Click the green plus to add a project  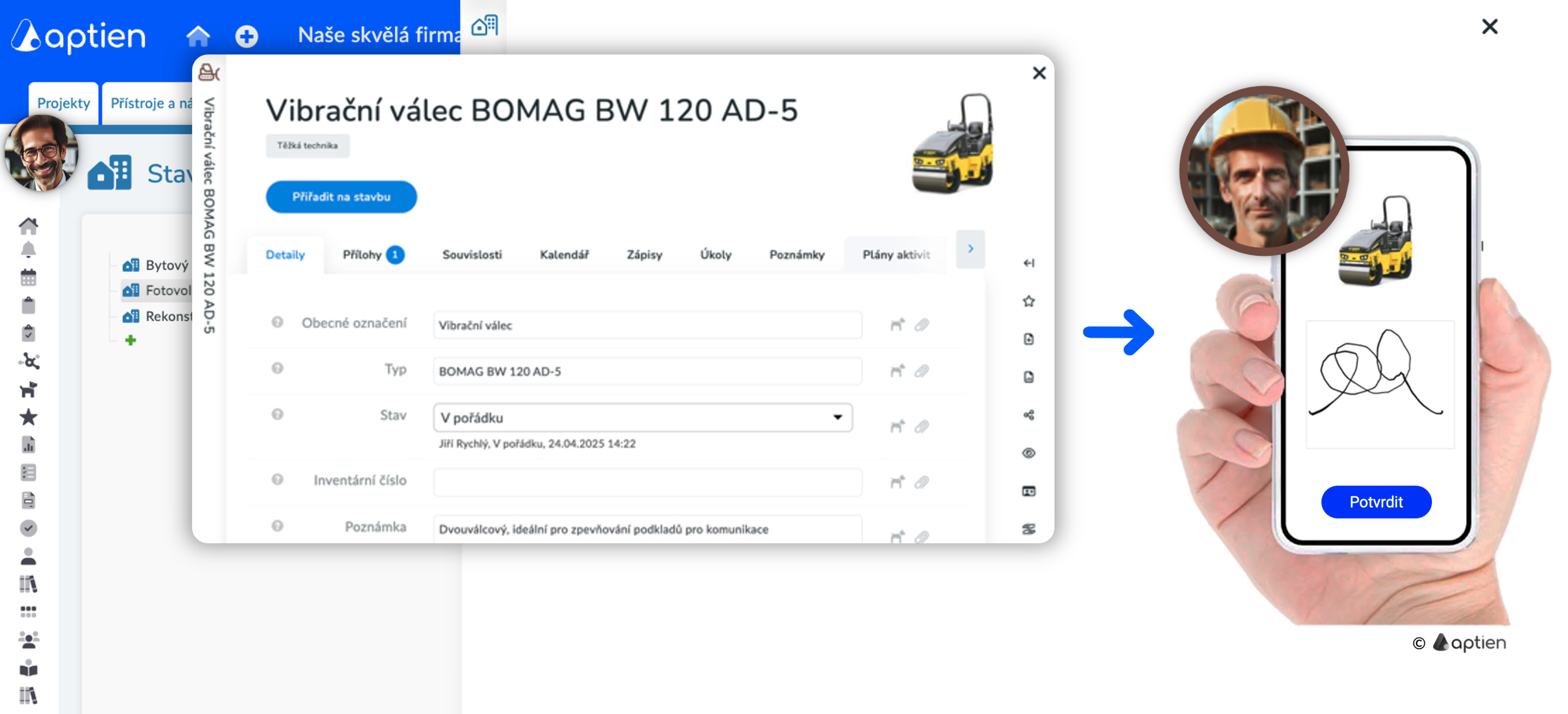click(x=130, y=340)
